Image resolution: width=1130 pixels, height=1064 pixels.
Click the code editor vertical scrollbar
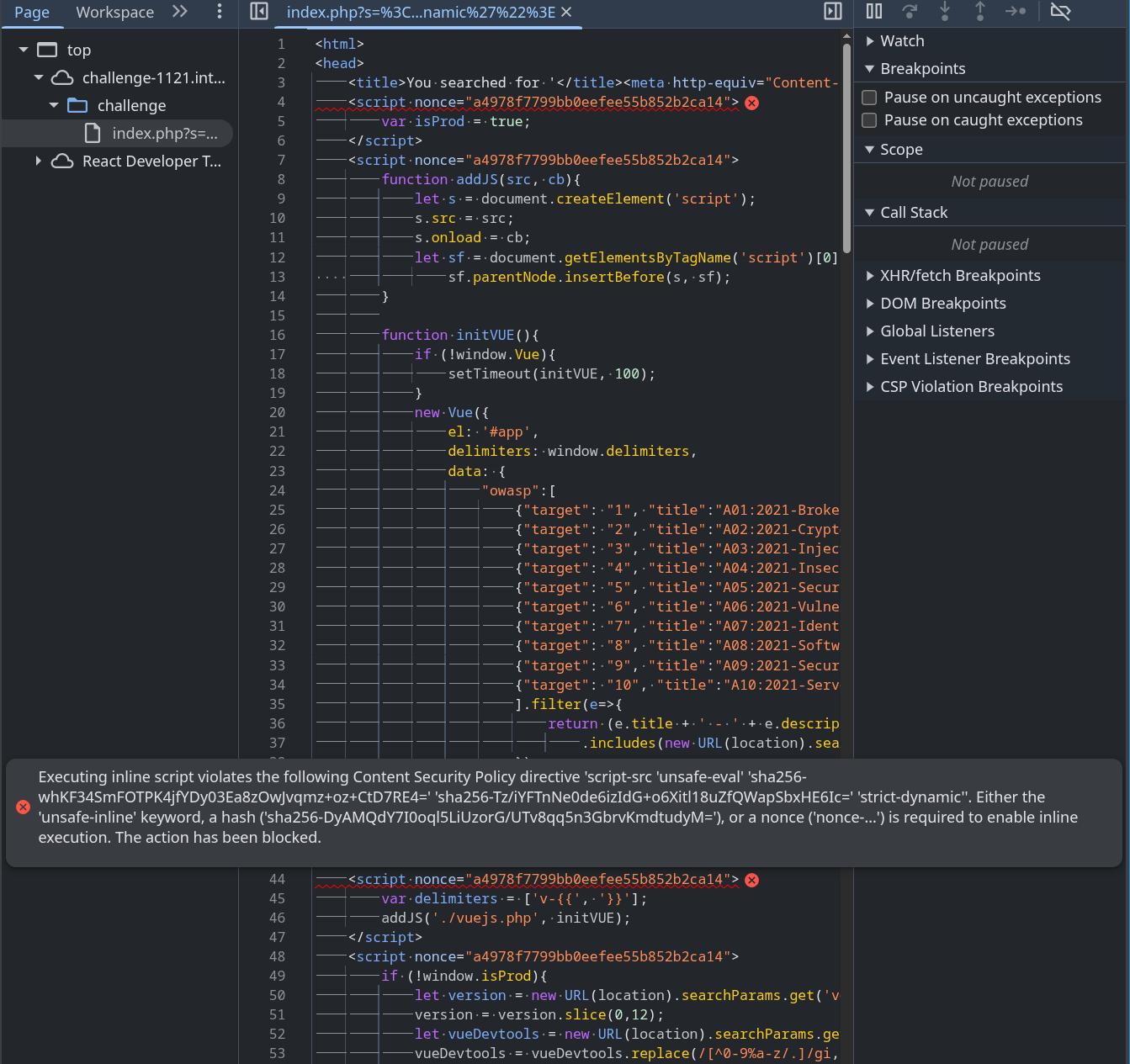click(846, 143)
